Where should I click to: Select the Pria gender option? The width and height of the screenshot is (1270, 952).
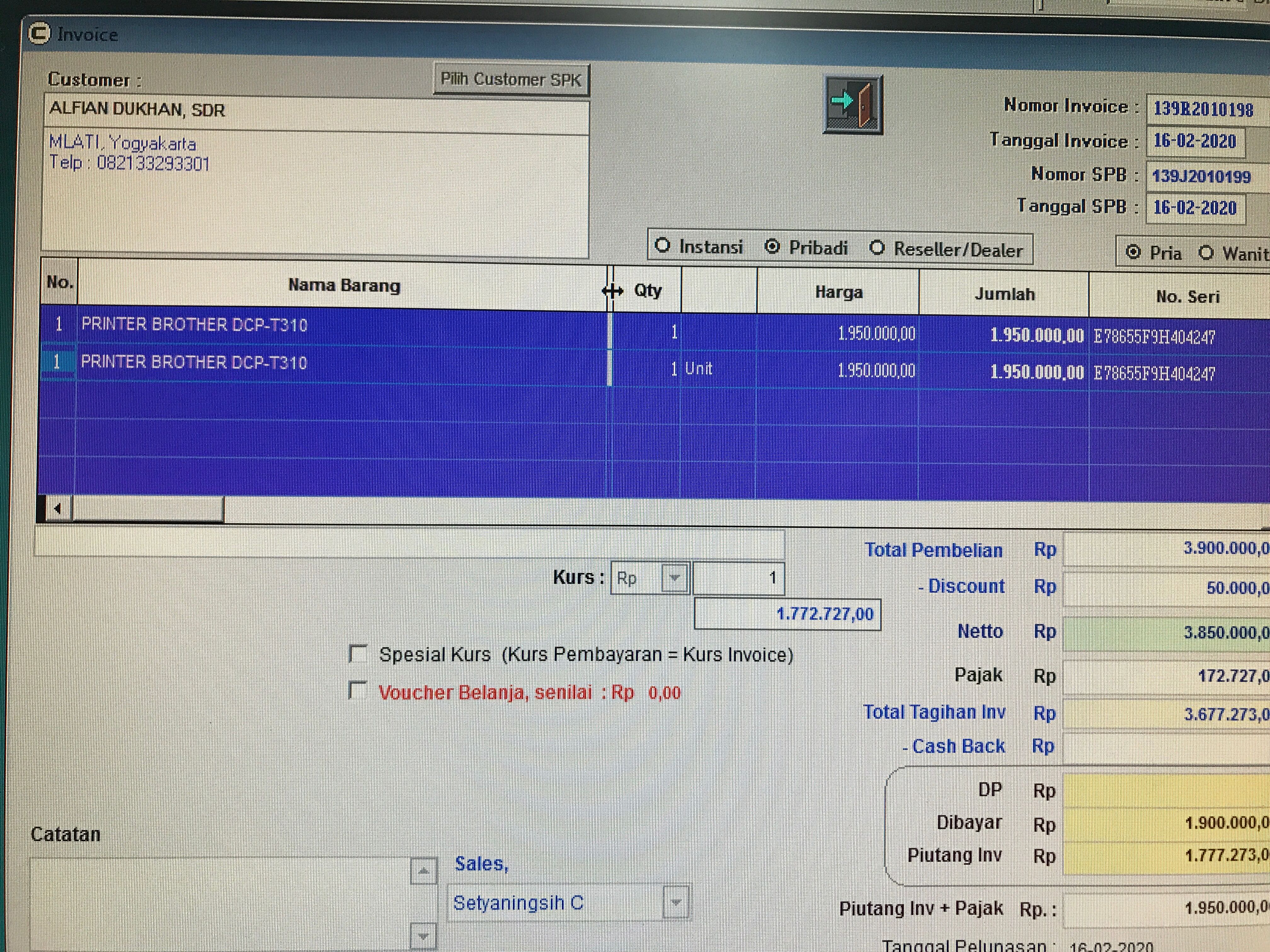click(x=1133, y=252)
